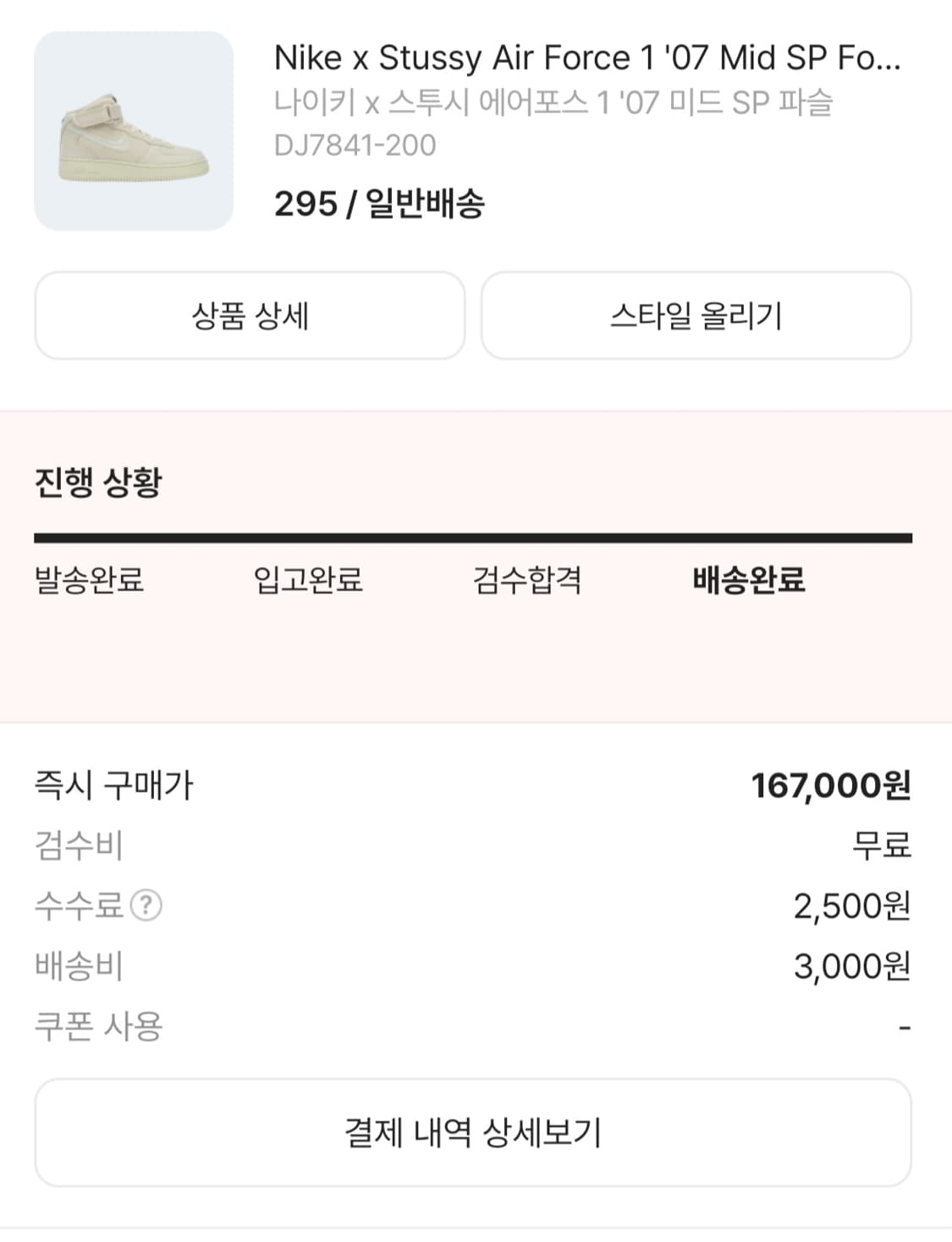Click the 수수료 fee label
This screenshot has height=1242, width=952.
[x=79, y=905]
